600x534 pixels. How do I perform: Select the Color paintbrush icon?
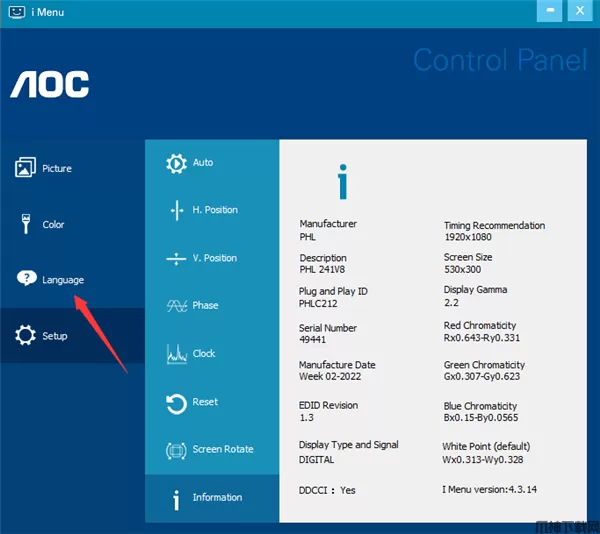[26, 224]
